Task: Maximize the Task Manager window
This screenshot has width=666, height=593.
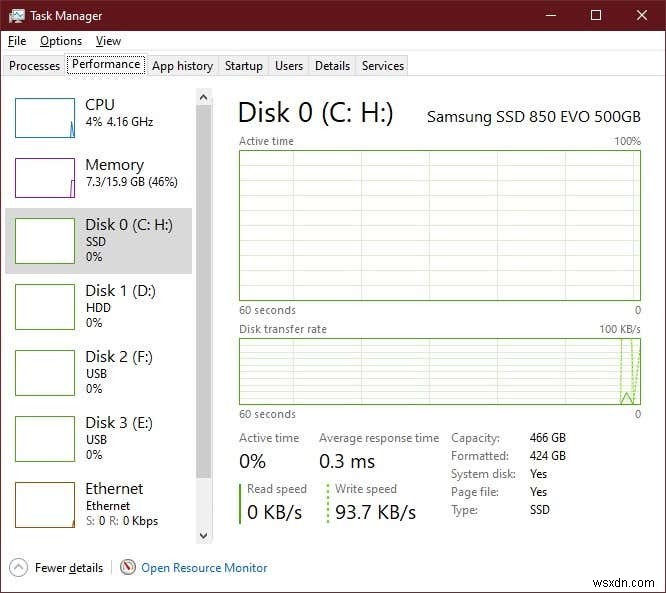Action: point(596,15)
